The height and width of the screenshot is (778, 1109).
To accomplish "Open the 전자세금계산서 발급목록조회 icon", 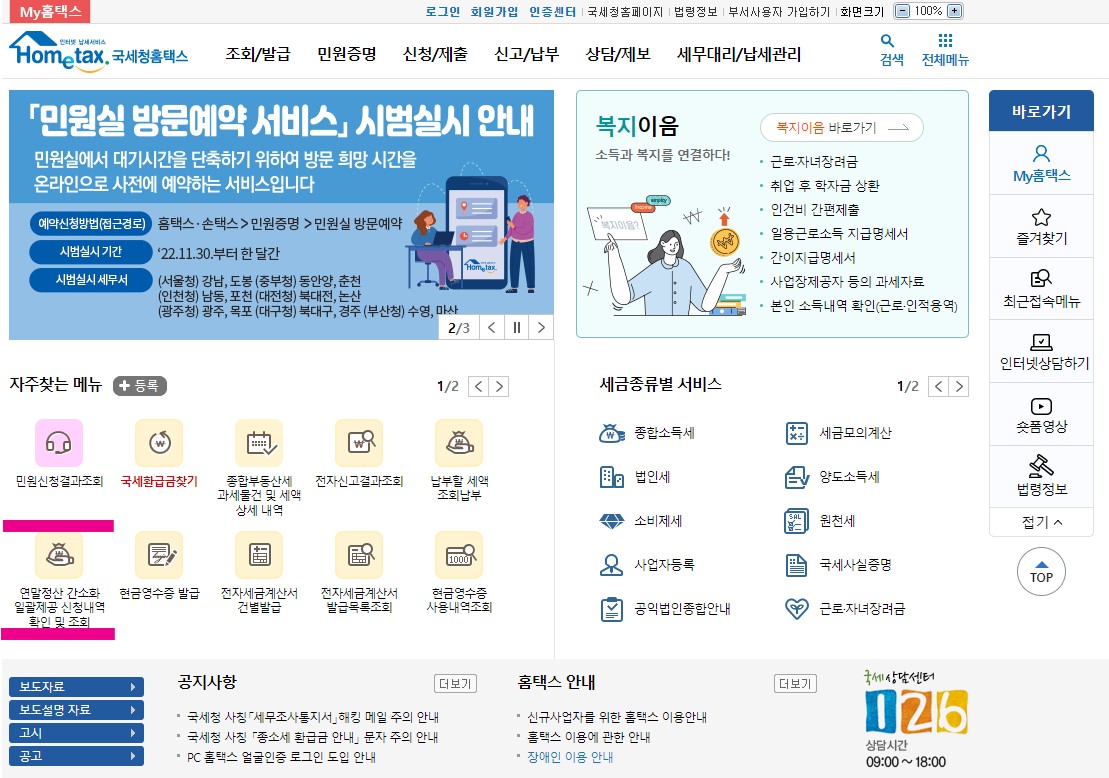I will point(359,555).
